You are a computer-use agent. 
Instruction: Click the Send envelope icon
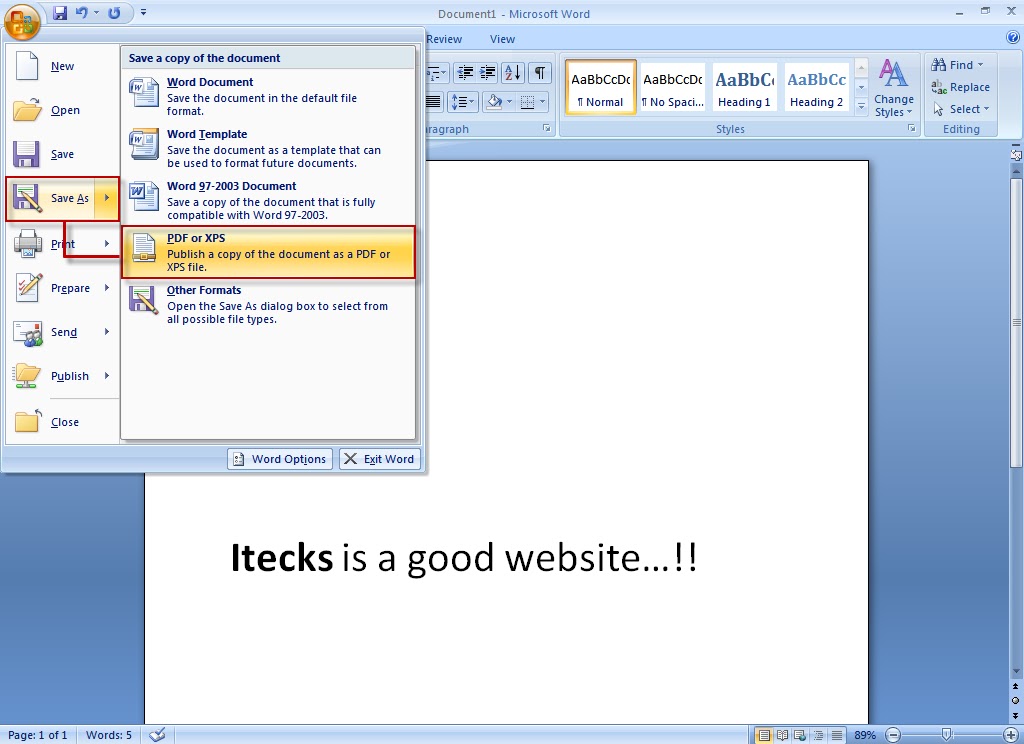coord(28,333)
